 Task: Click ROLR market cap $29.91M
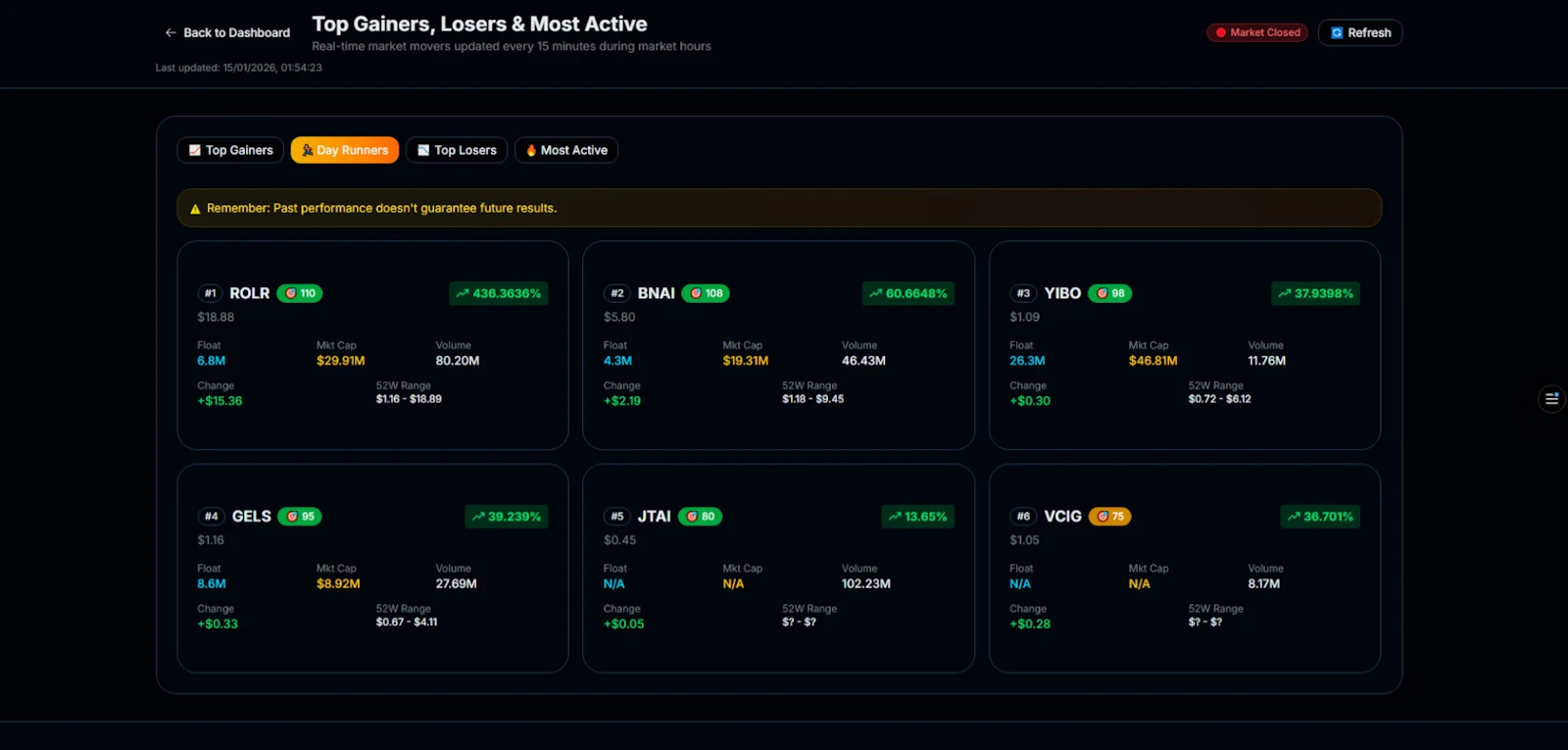coord(340,361)
